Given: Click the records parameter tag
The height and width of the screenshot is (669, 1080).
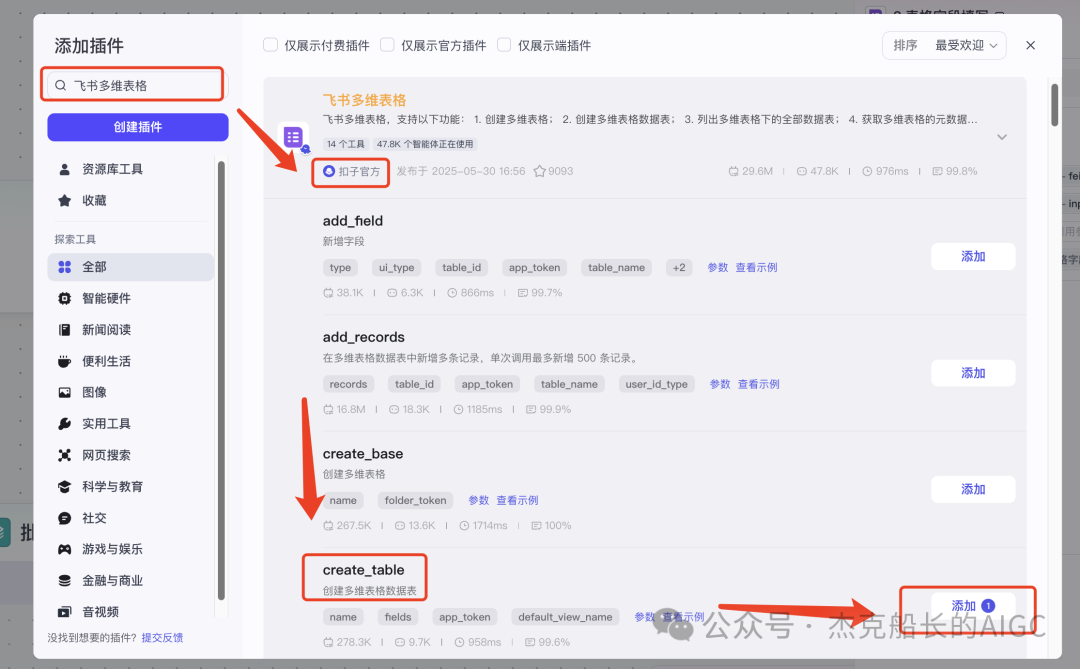Looking at the screenshot, I should (x=349, y=384).
